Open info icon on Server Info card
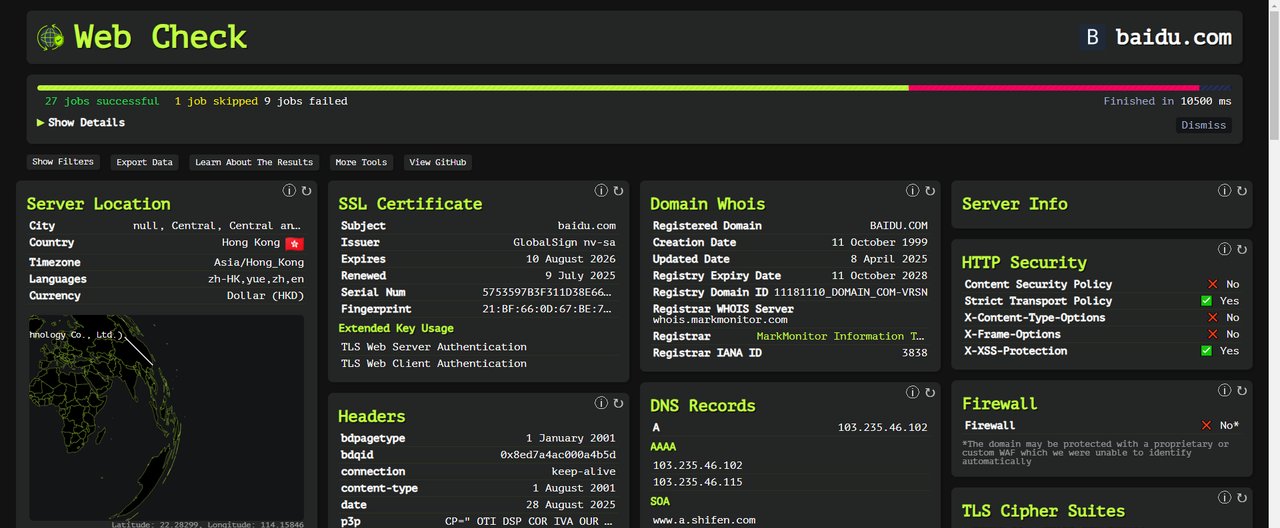 [1225, 190]
